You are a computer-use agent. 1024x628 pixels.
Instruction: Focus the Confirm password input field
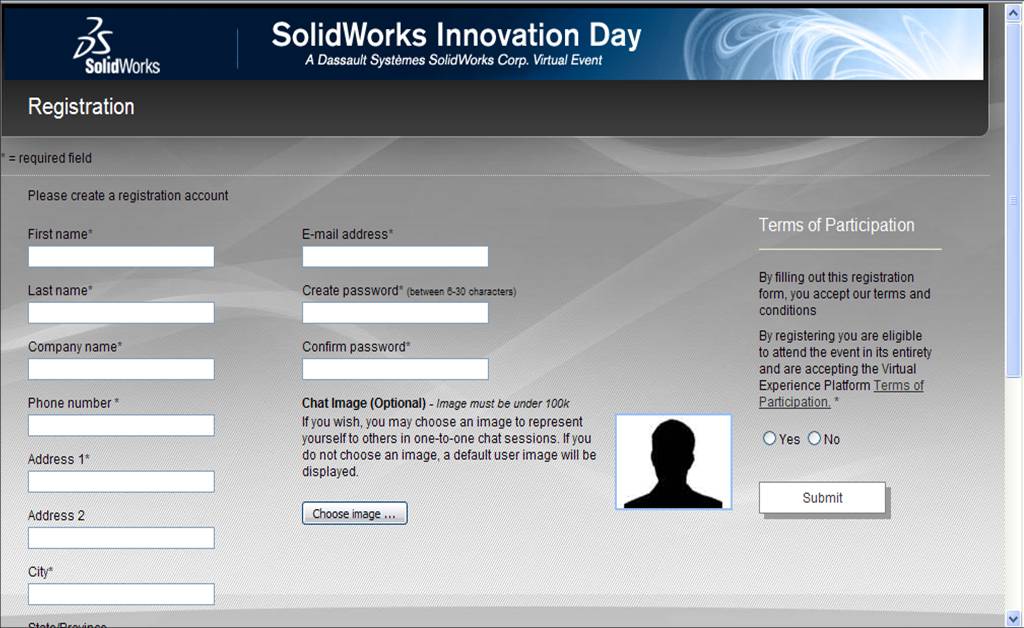pos(395,369)
